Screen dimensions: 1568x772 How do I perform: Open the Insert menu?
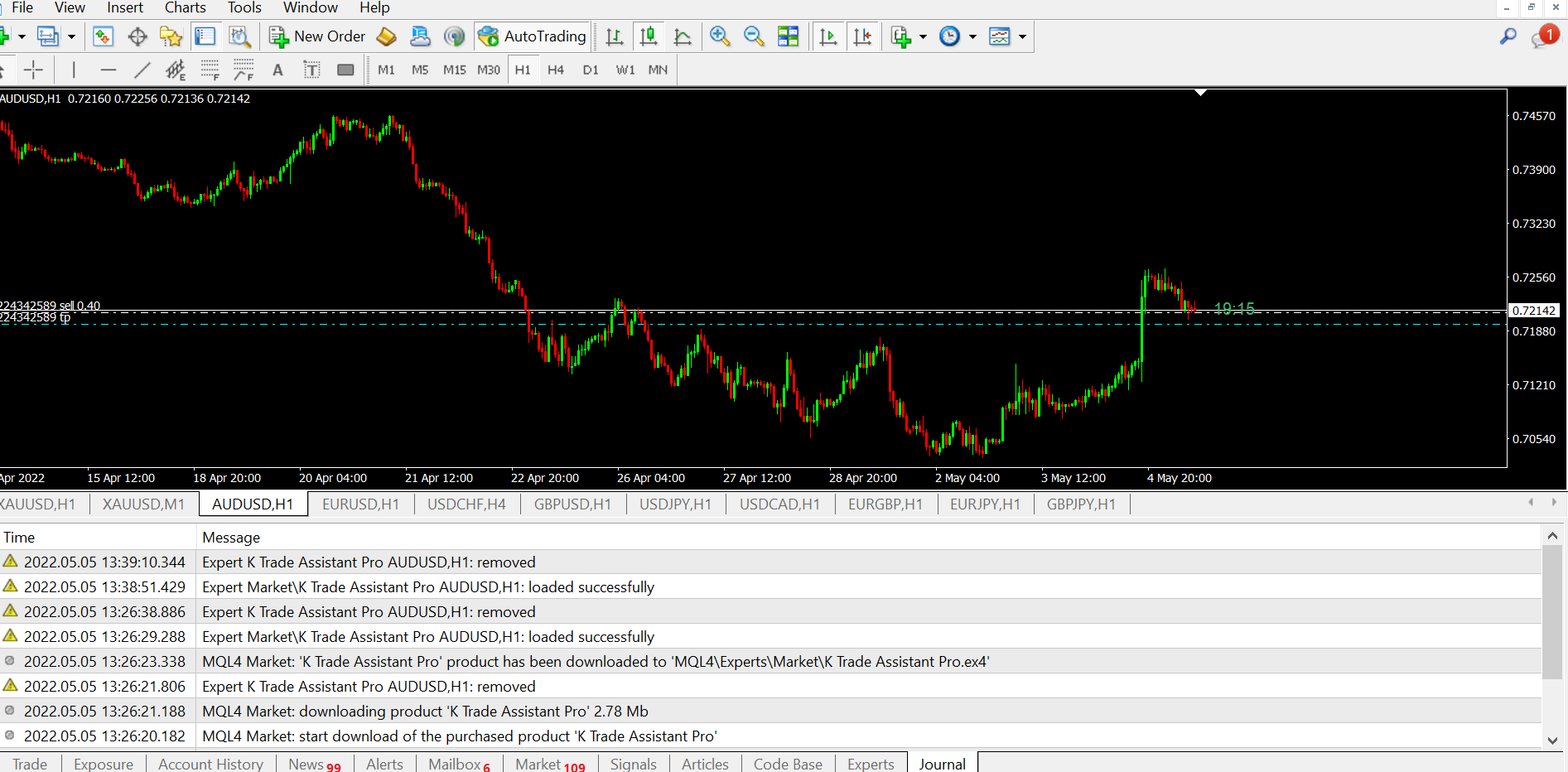tap(125, 7)
